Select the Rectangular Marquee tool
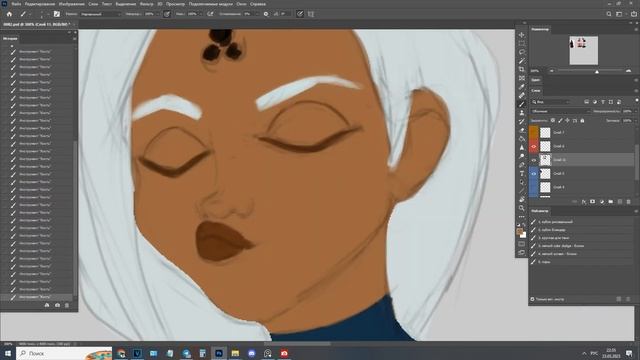 pos(522,43)
